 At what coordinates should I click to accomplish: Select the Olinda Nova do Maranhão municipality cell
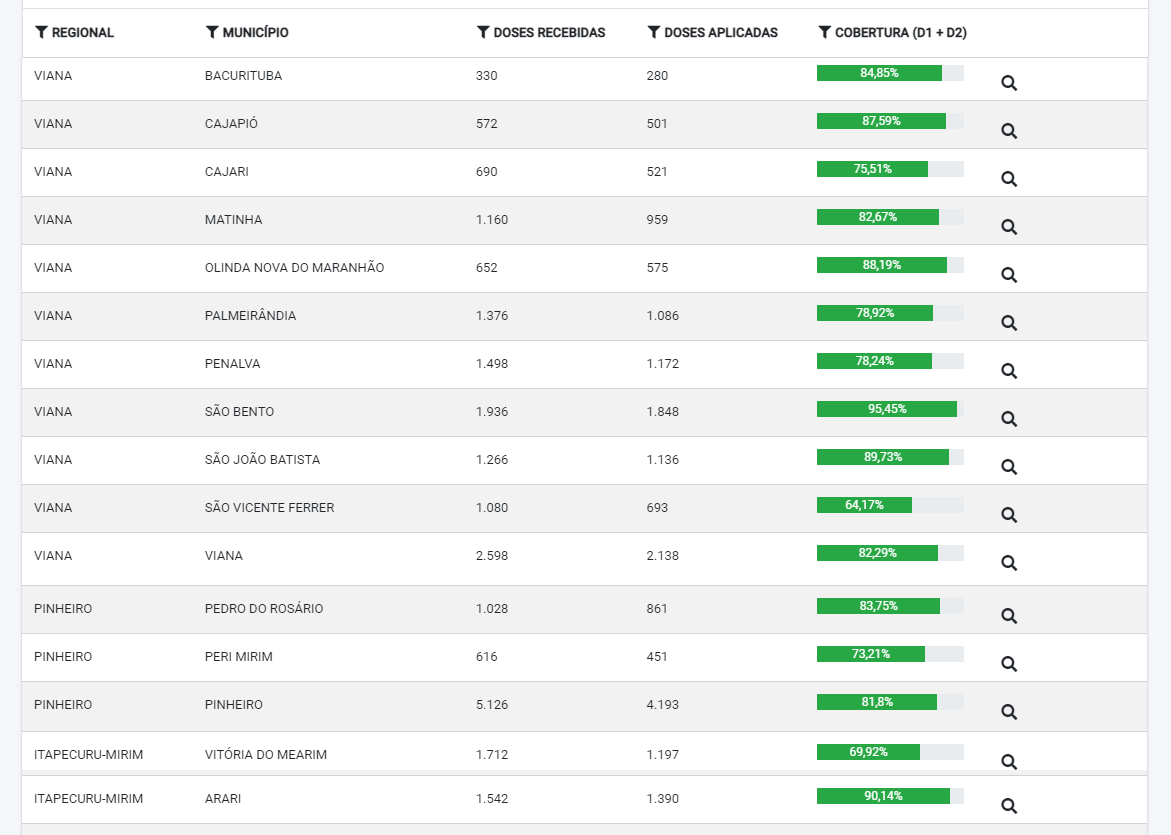coord(294,267)
